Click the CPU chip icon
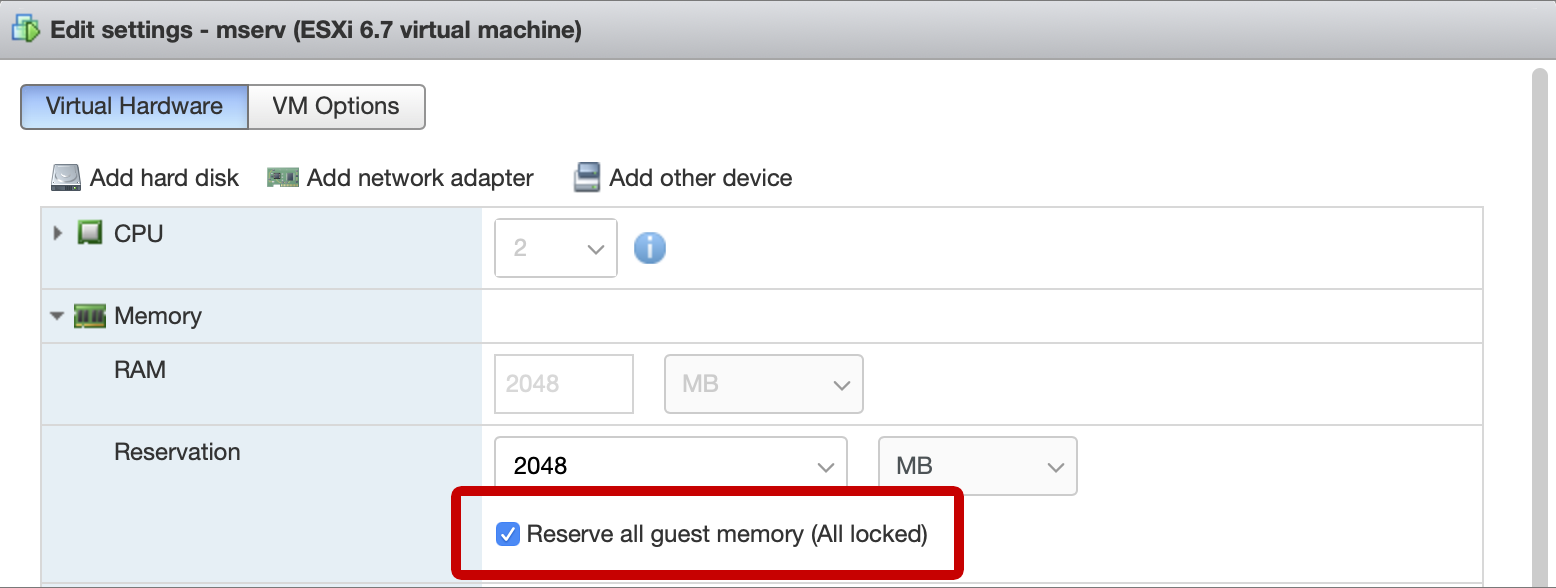Screen dimensions: 1556x588 coord(90,234)
